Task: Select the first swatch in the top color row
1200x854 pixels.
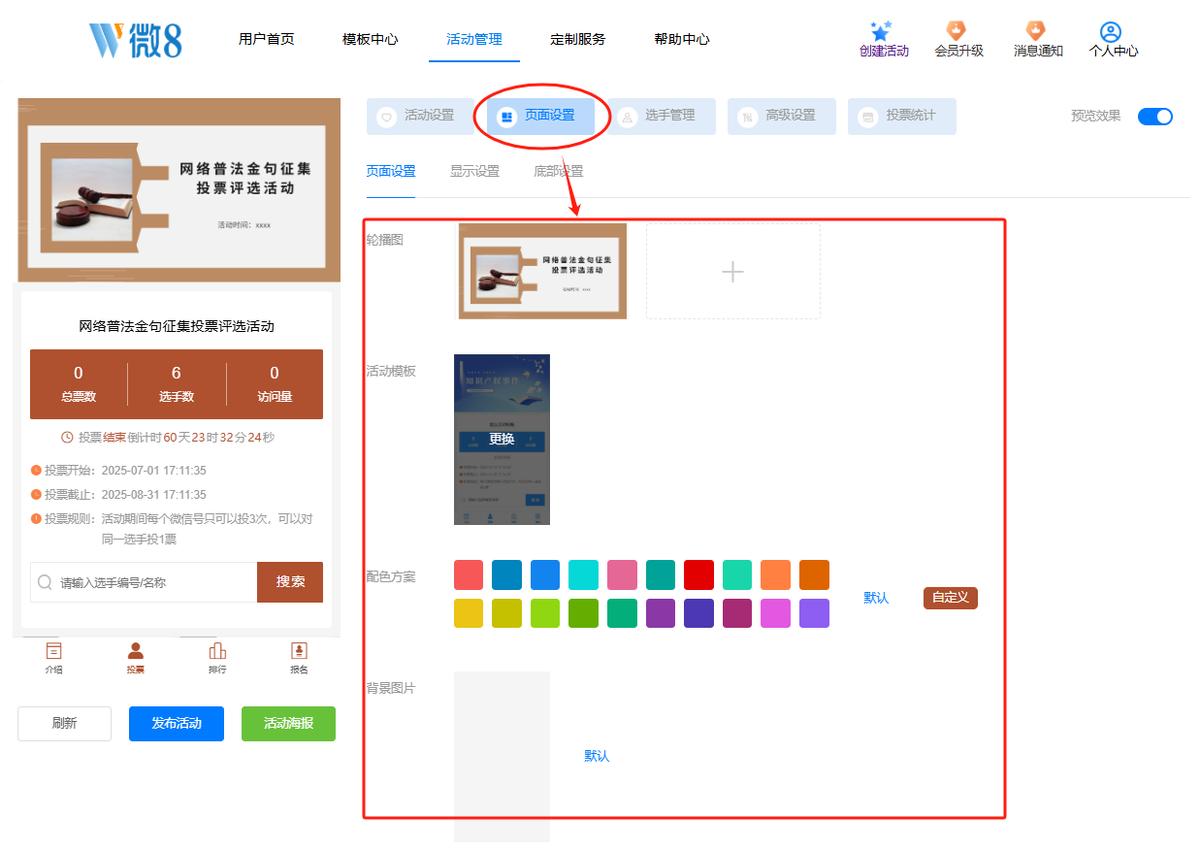Action: coord(469,575)
